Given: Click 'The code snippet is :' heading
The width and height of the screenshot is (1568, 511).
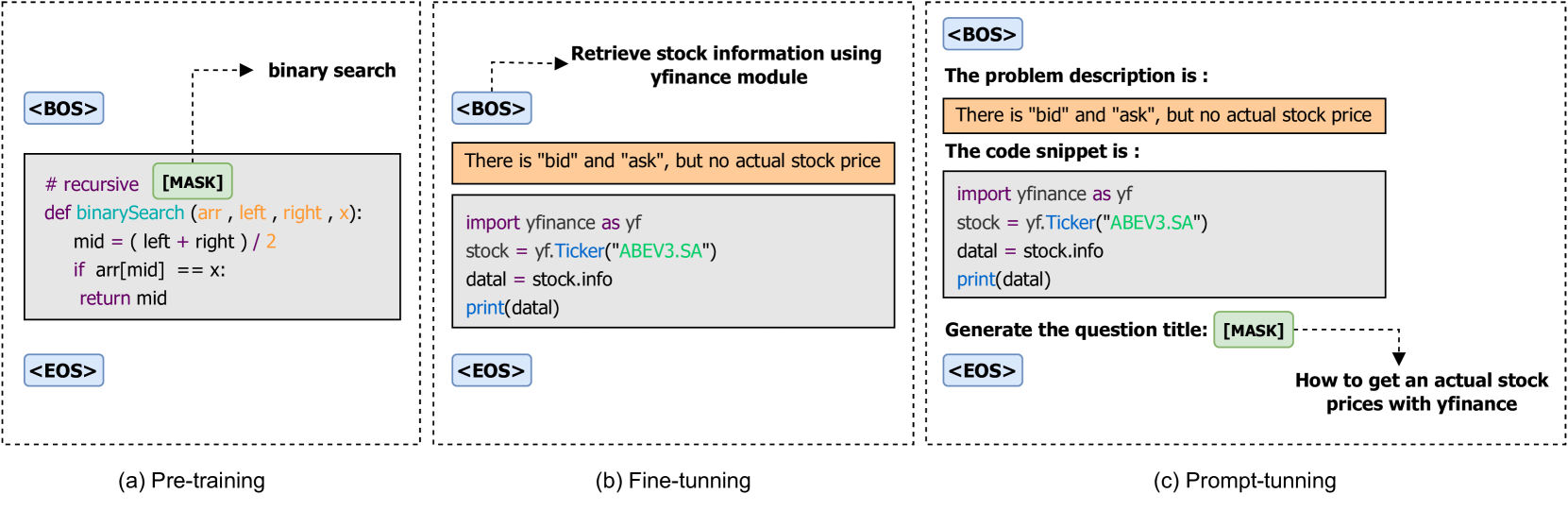Looking at the screenshot, I should click(x=1041, y=151).
